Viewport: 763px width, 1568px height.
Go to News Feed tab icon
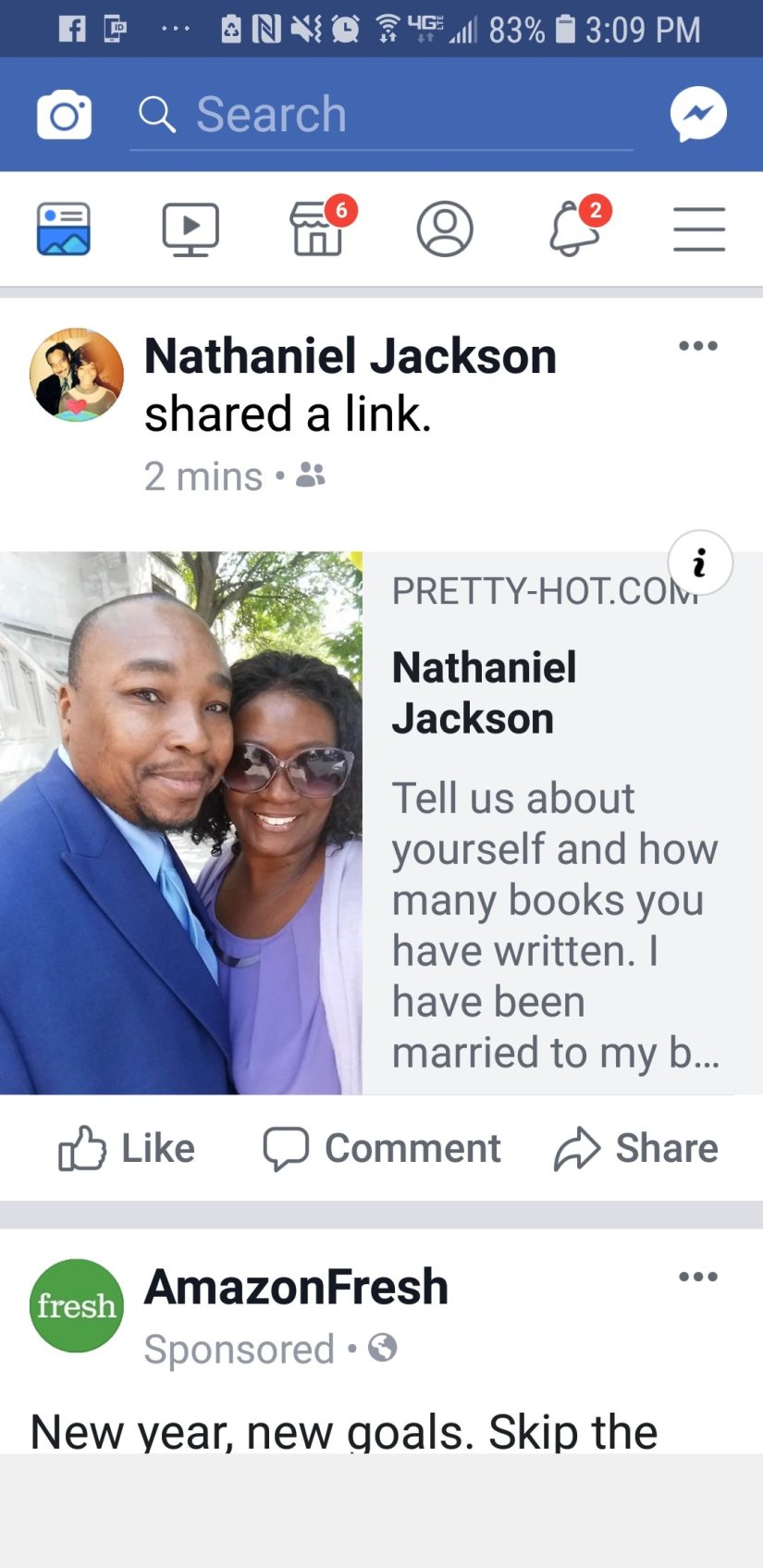point(64,228)
